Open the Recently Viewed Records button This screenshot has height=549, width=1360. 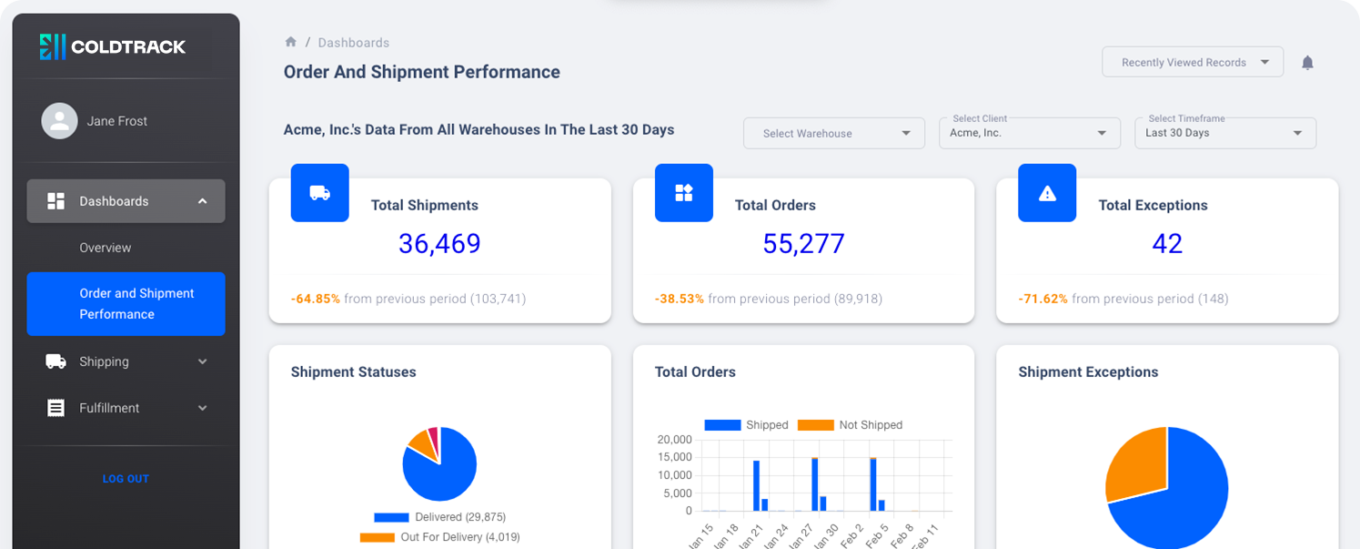pos(1192,62)
